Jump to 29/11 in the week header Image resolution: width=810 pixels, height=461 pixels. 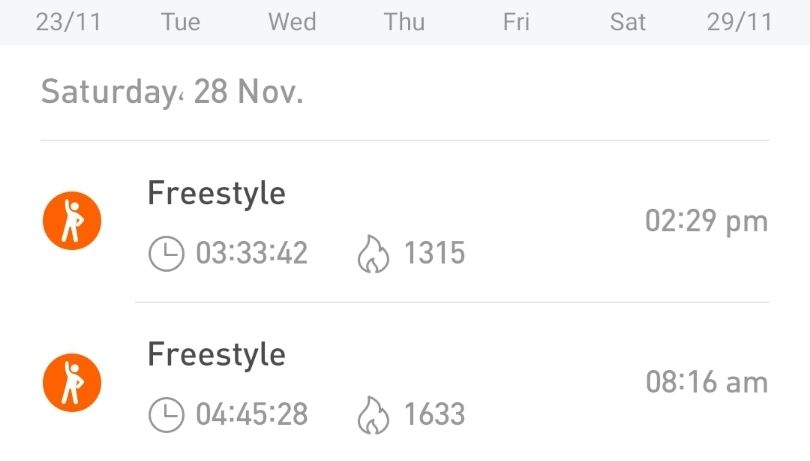(x=739, y=22)
